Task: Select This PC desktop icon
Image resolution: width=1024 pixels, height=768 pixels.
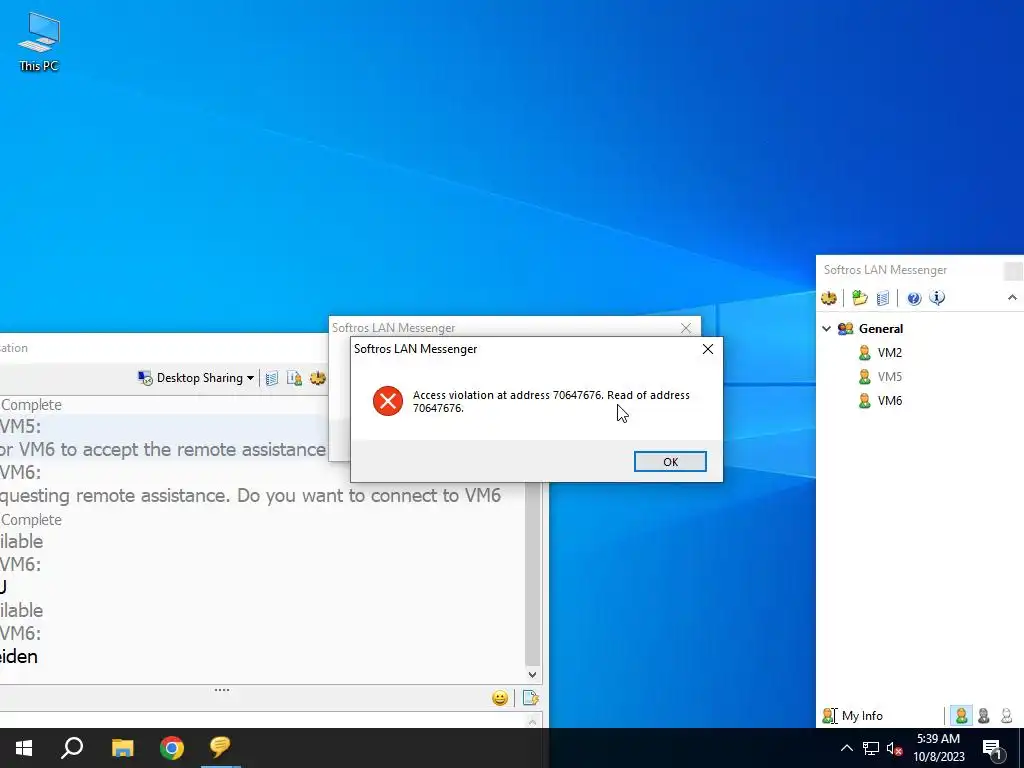Action: (39, 42)
